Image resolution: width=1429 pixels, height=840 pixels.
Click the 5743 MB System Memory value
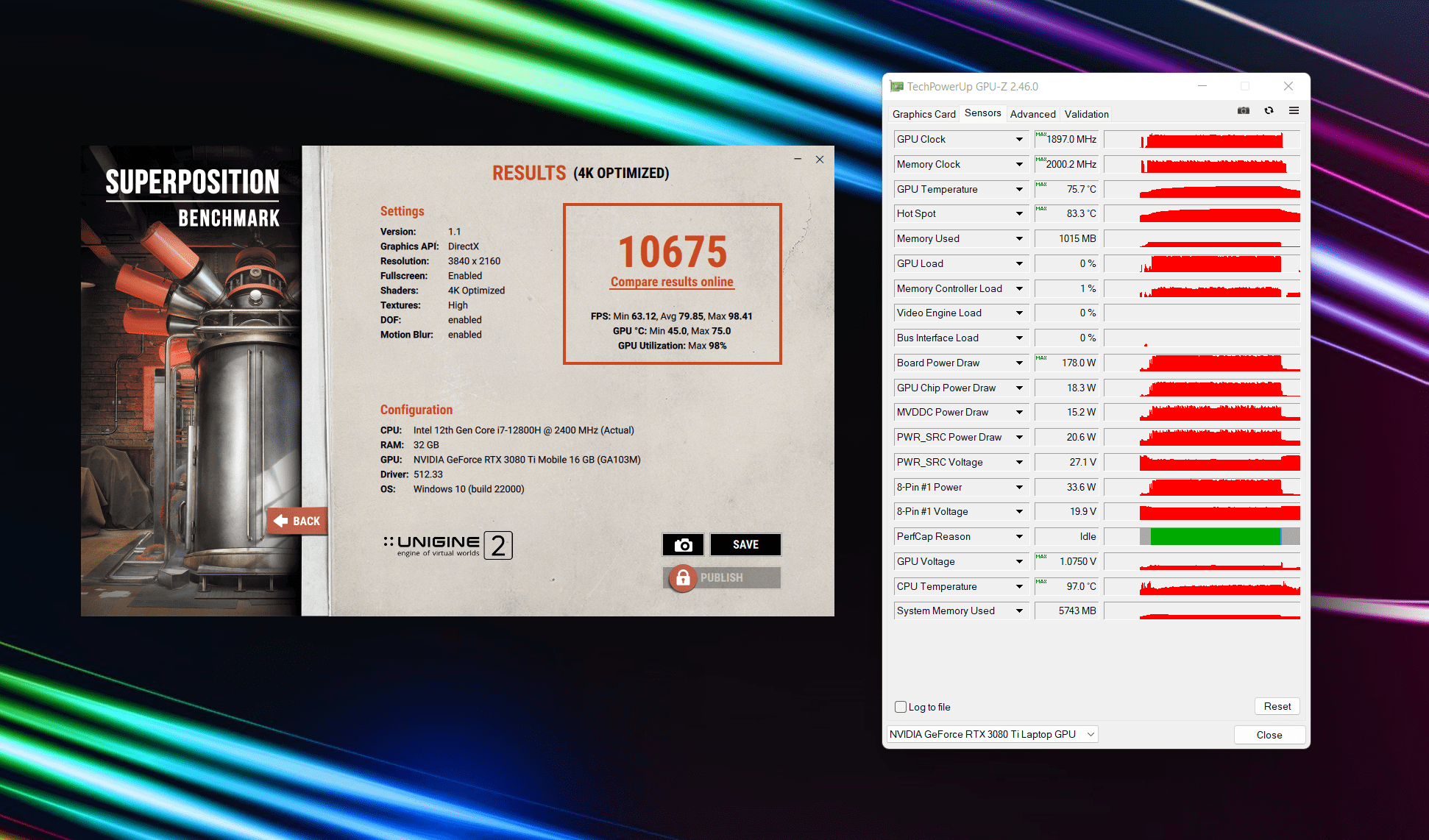tap(1066, 611)
